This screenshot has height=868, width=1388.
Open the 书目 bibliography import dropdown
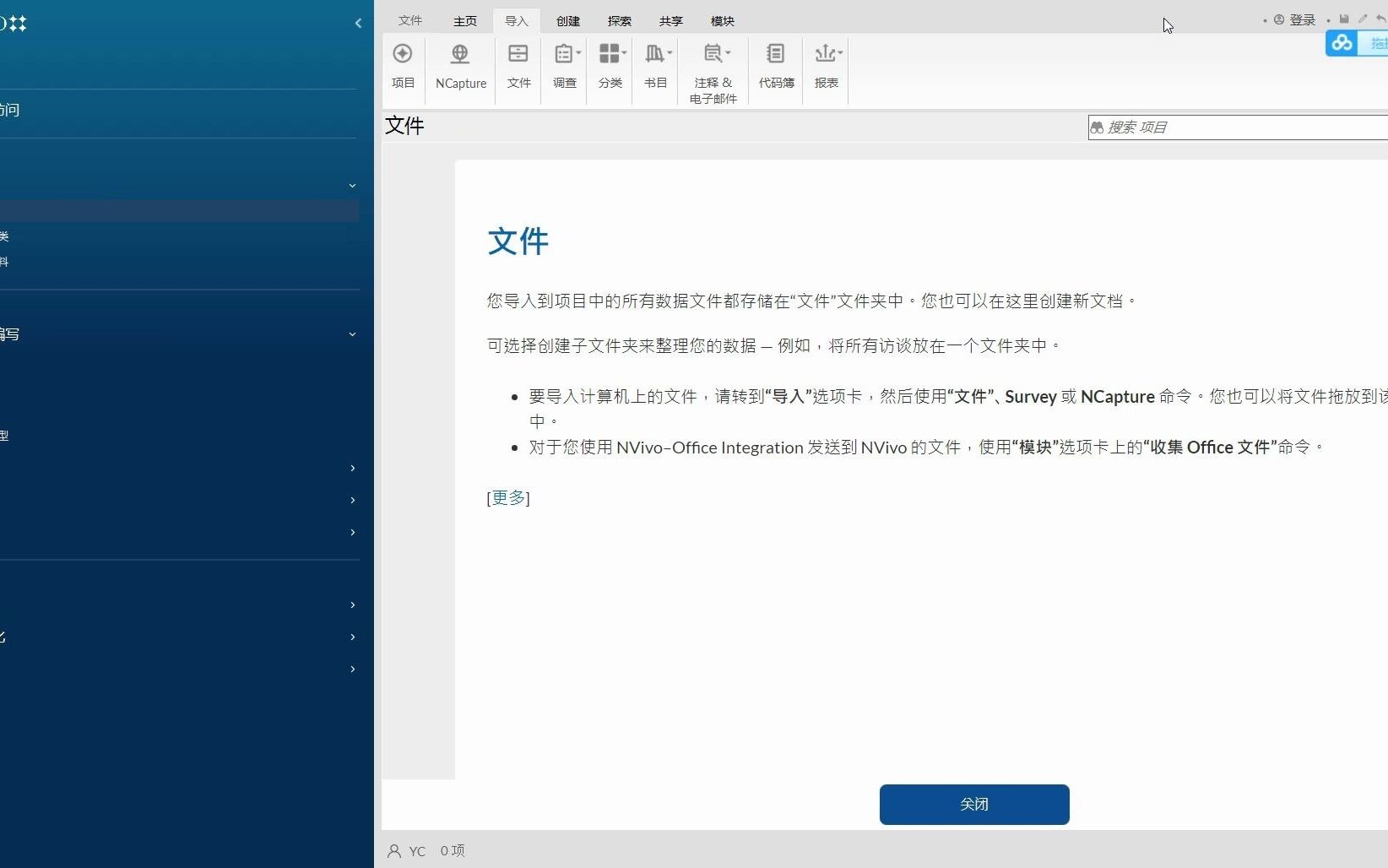[657, 67]
